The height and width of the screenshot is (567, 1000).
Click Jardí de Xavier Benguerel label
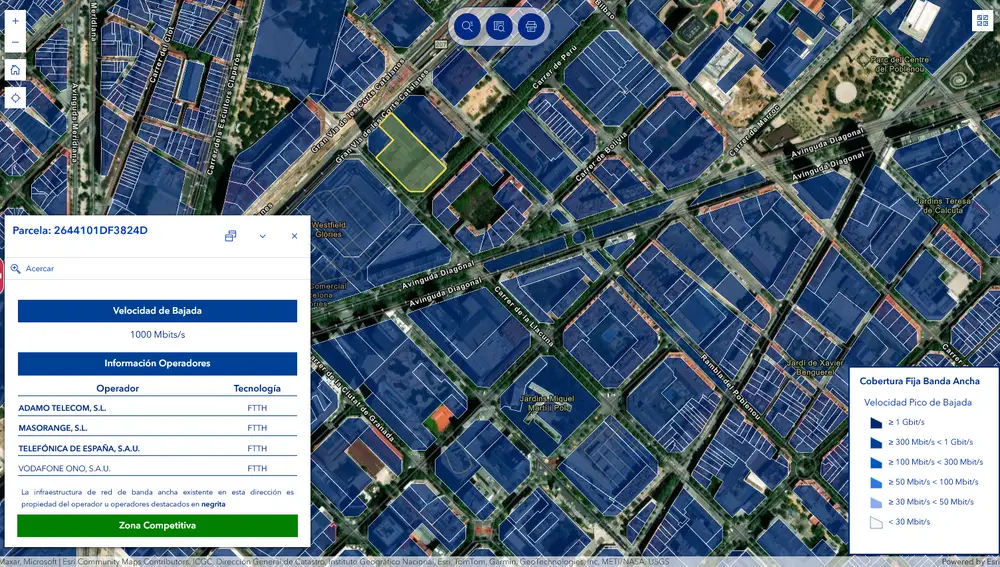(x=815, y=367)
